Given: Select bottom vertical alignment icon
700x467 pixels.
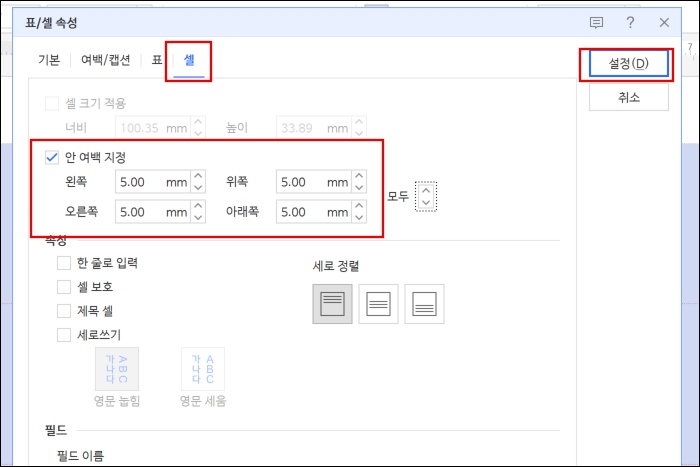Looking at the screenshot, I should tap(424, 304).
